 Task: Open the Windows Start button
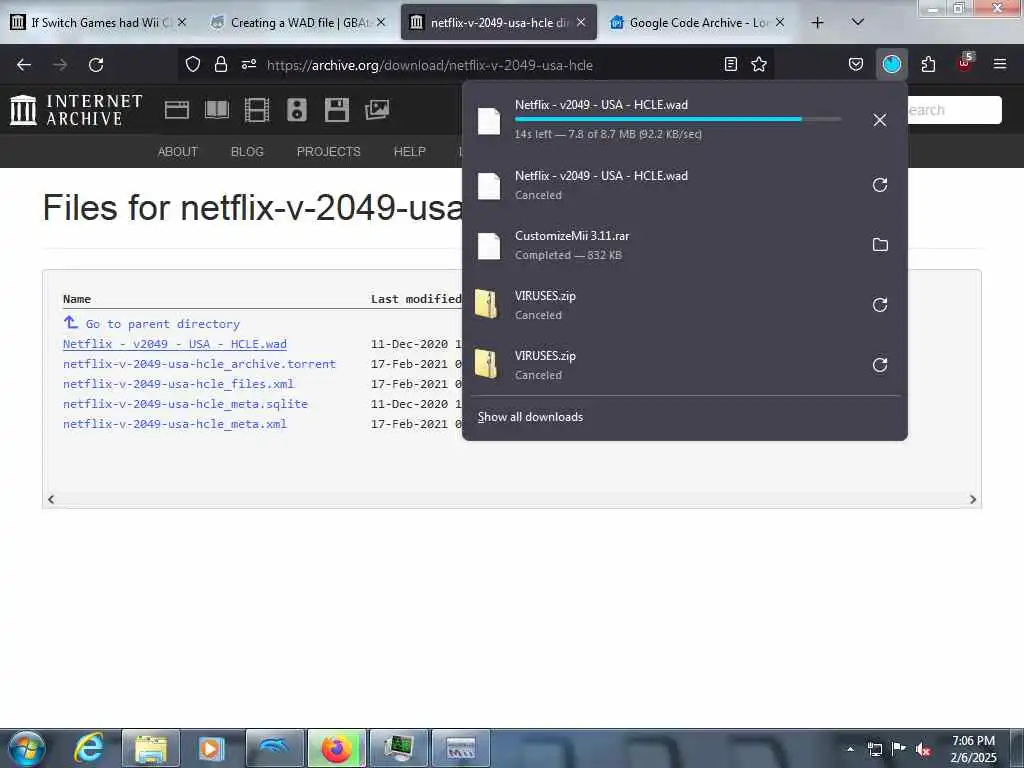[27, 748]
